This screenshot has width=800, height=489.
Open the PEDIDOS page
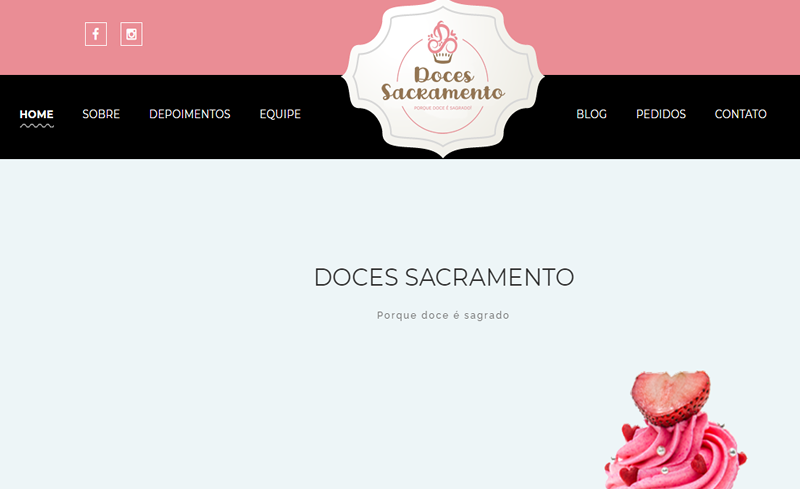coord(661,114)
